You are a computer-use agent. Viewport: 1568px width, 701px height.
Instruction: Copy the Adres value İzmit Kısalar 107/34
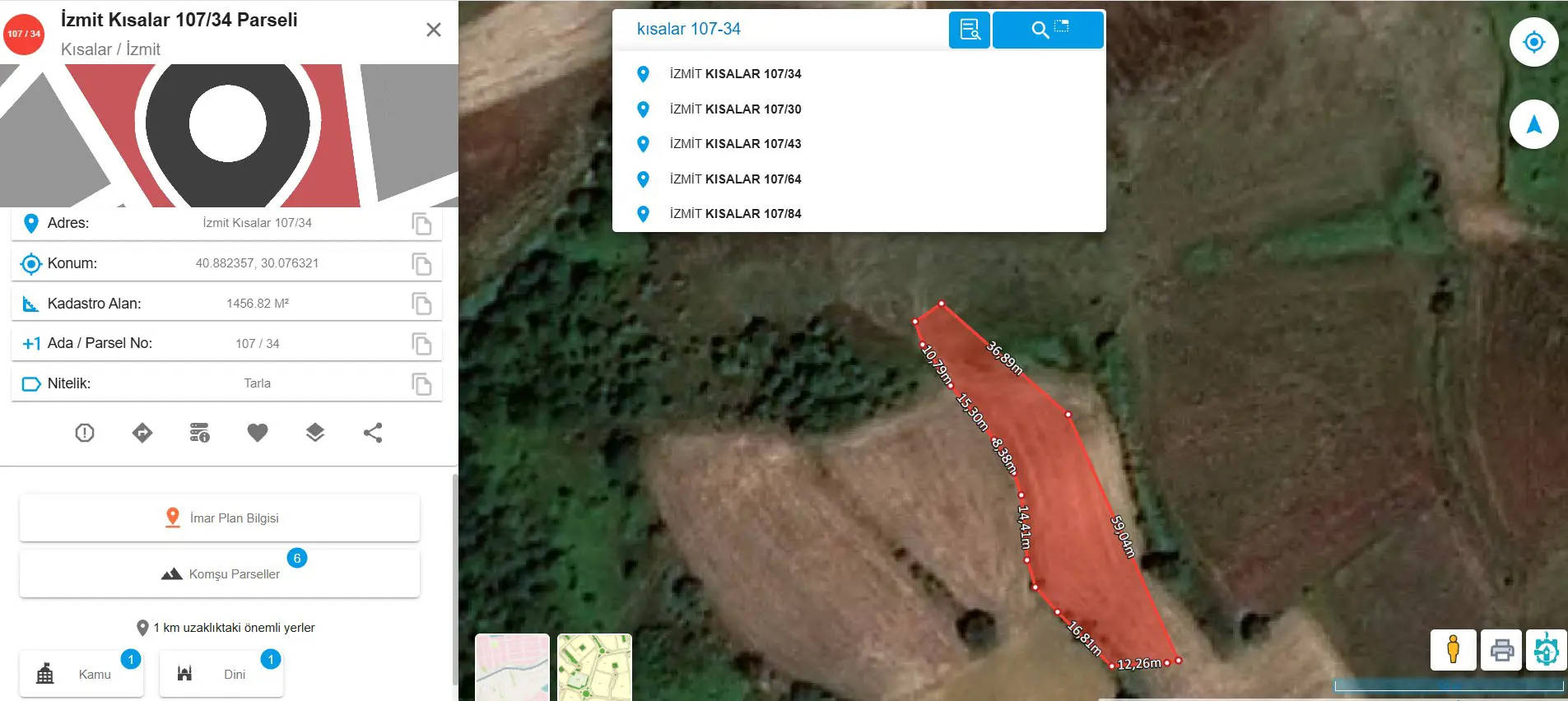(421, 224)
